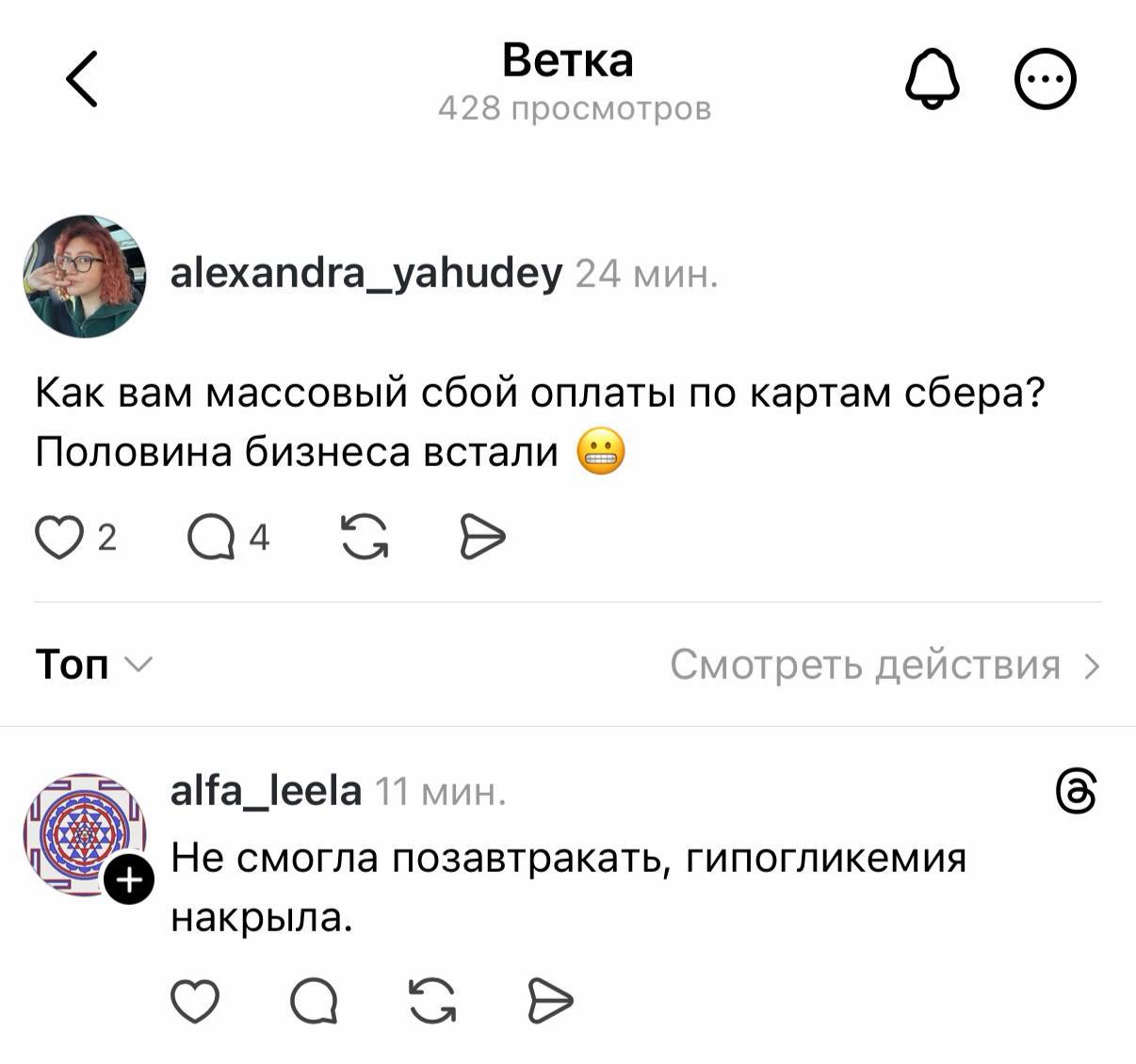Image resolution: width=1136 pixels, height=1064 pixels.
Task: Repost the main post about Sber outage
Action: [365, 538]
